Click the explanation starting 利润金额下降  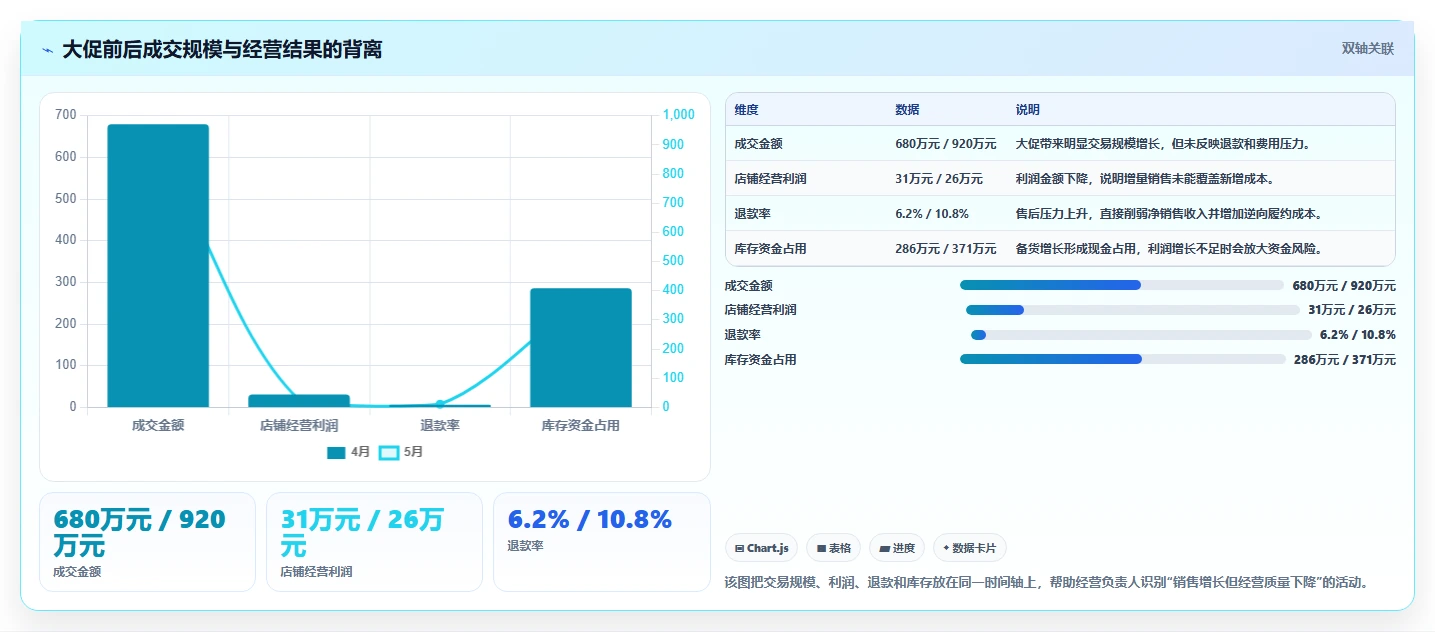tap(1144, 179)
